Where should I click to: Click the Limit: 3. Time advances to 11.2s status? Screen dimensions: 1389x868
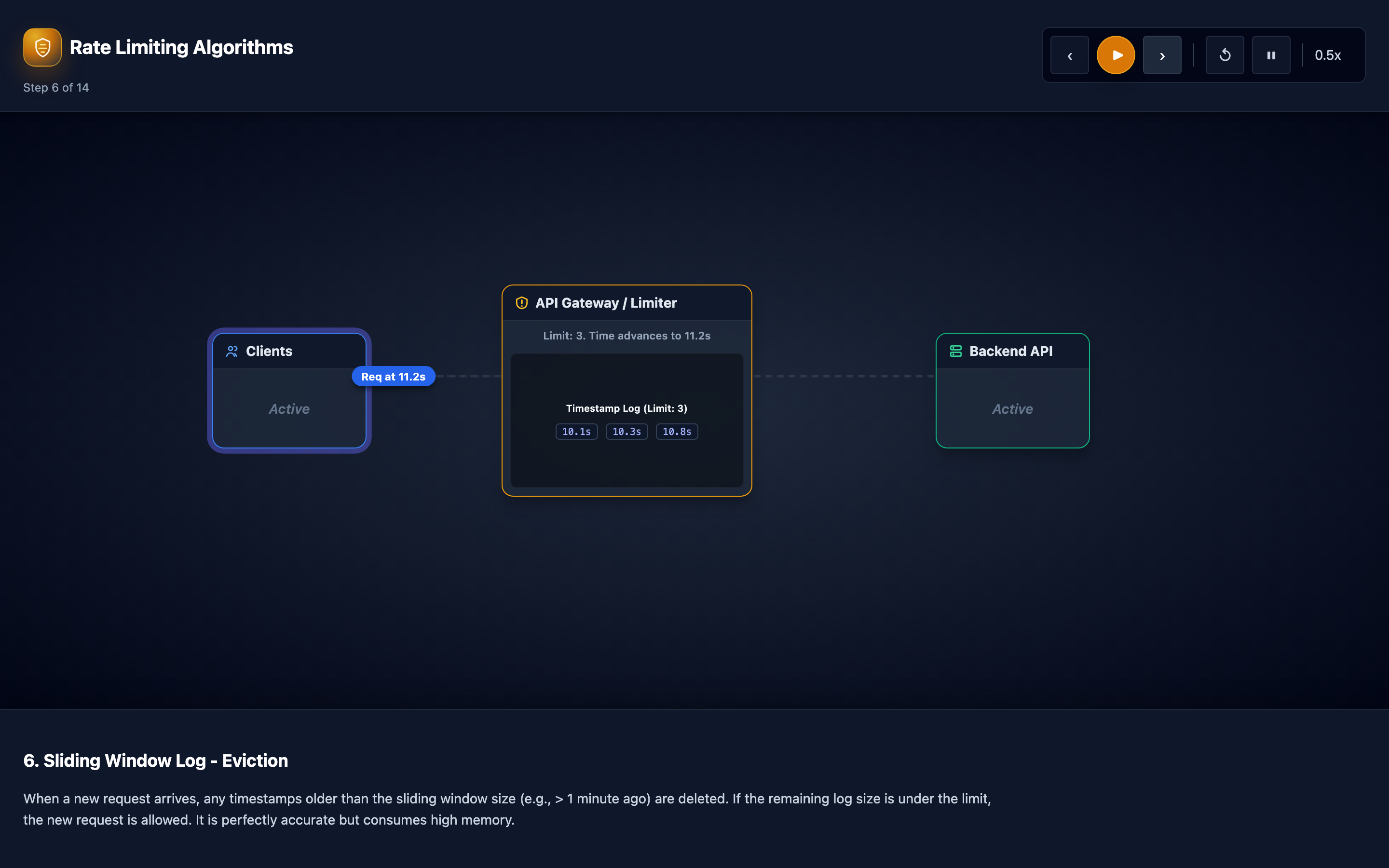627,336
